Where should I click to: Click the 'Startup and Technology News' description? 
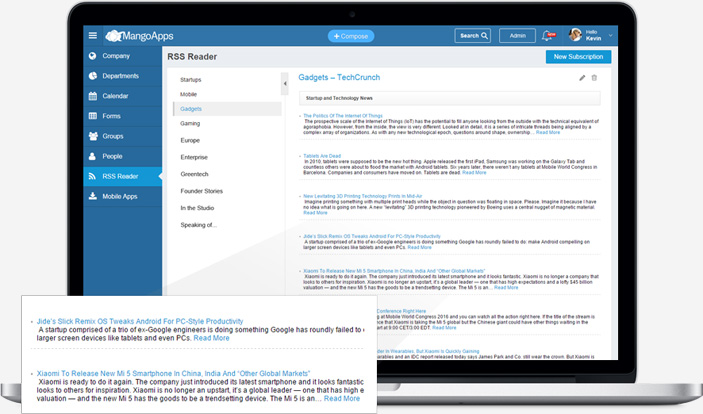[339, 98]
